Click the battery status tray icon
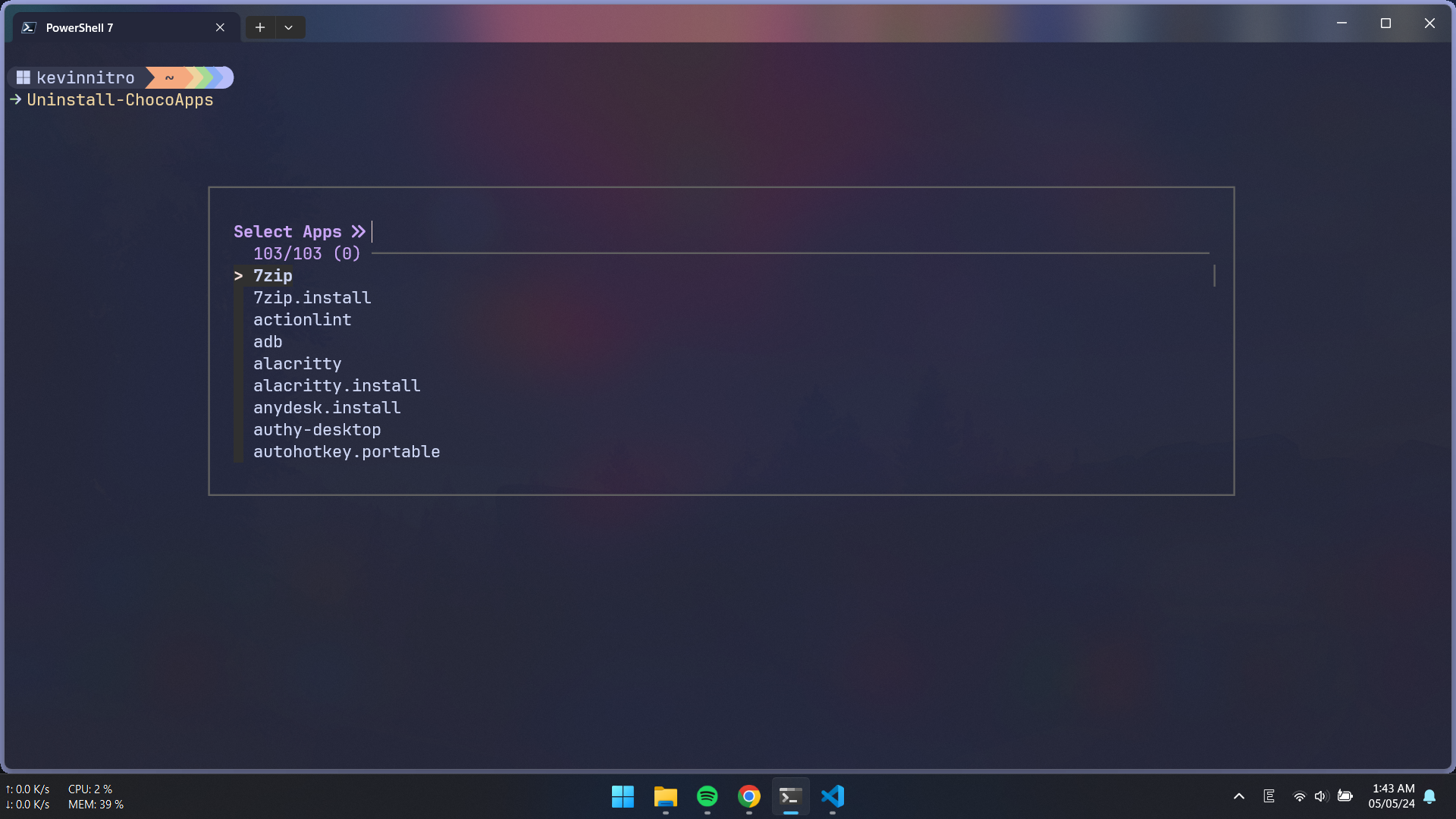Image resolution: width=1456 pixels, height=819 pixels. [x=1345, y=796]
